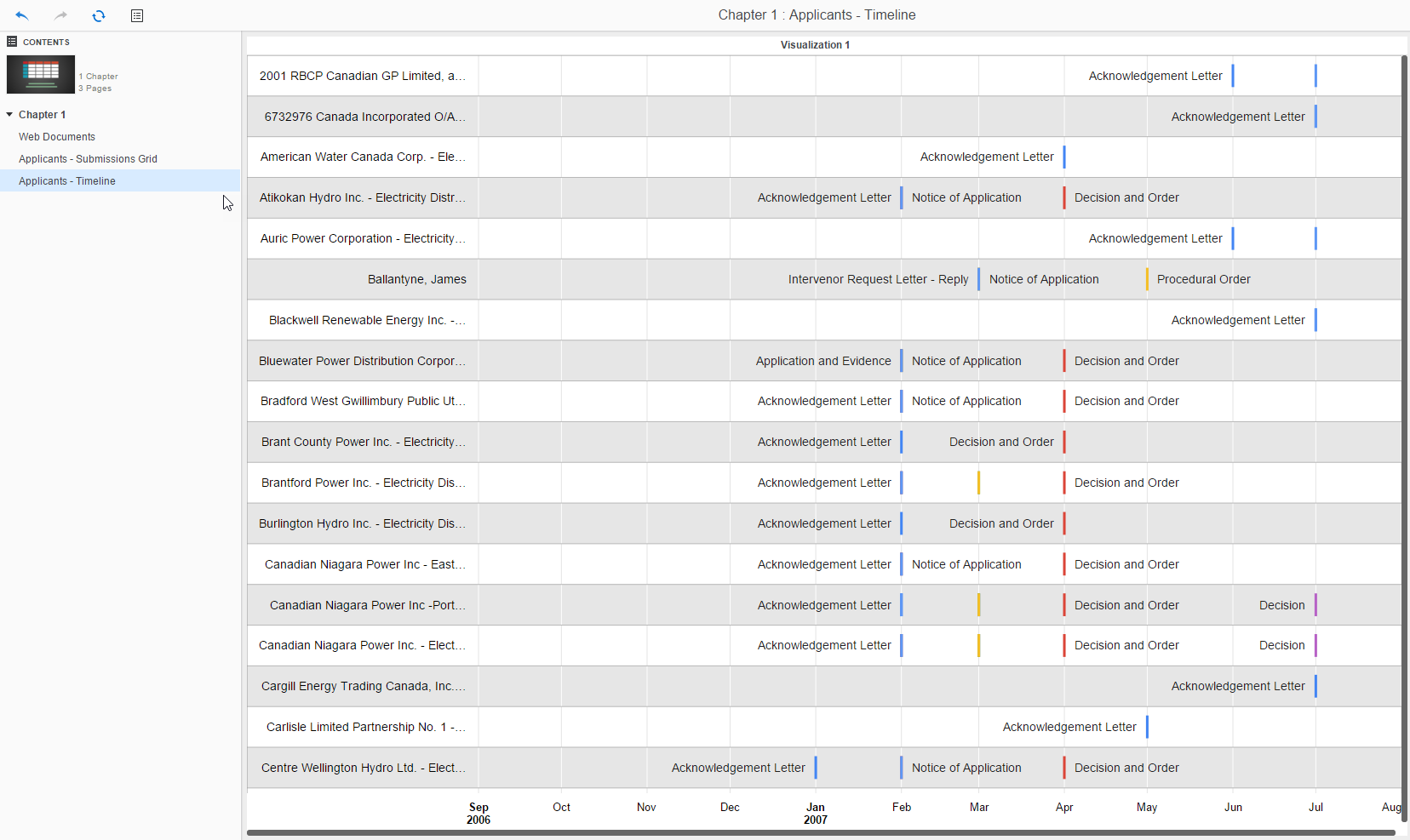Screen dimensions: 1410x840
Task: Select the Burlington Hydro Inc. row label
Action: 362,523
